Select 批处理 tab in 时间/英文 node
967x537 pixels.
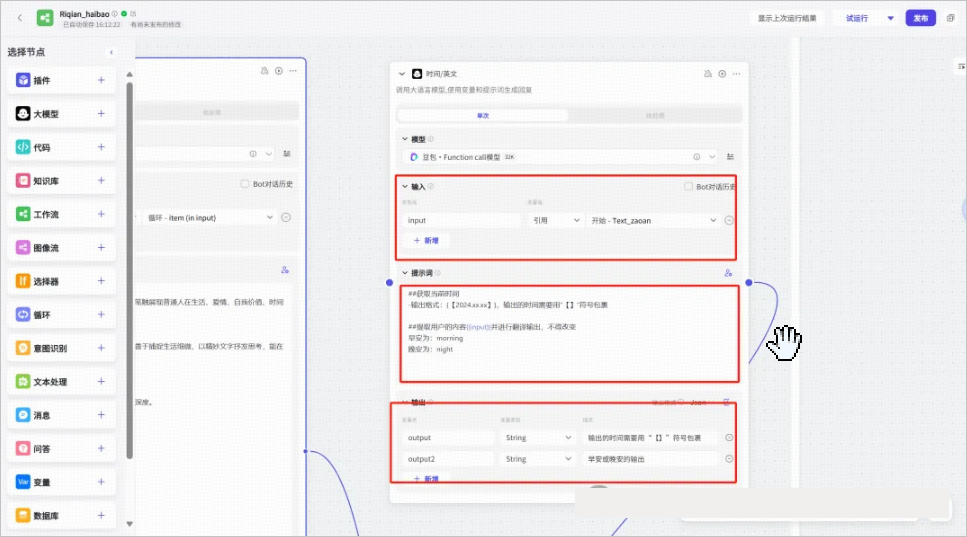tap(654, 115)
